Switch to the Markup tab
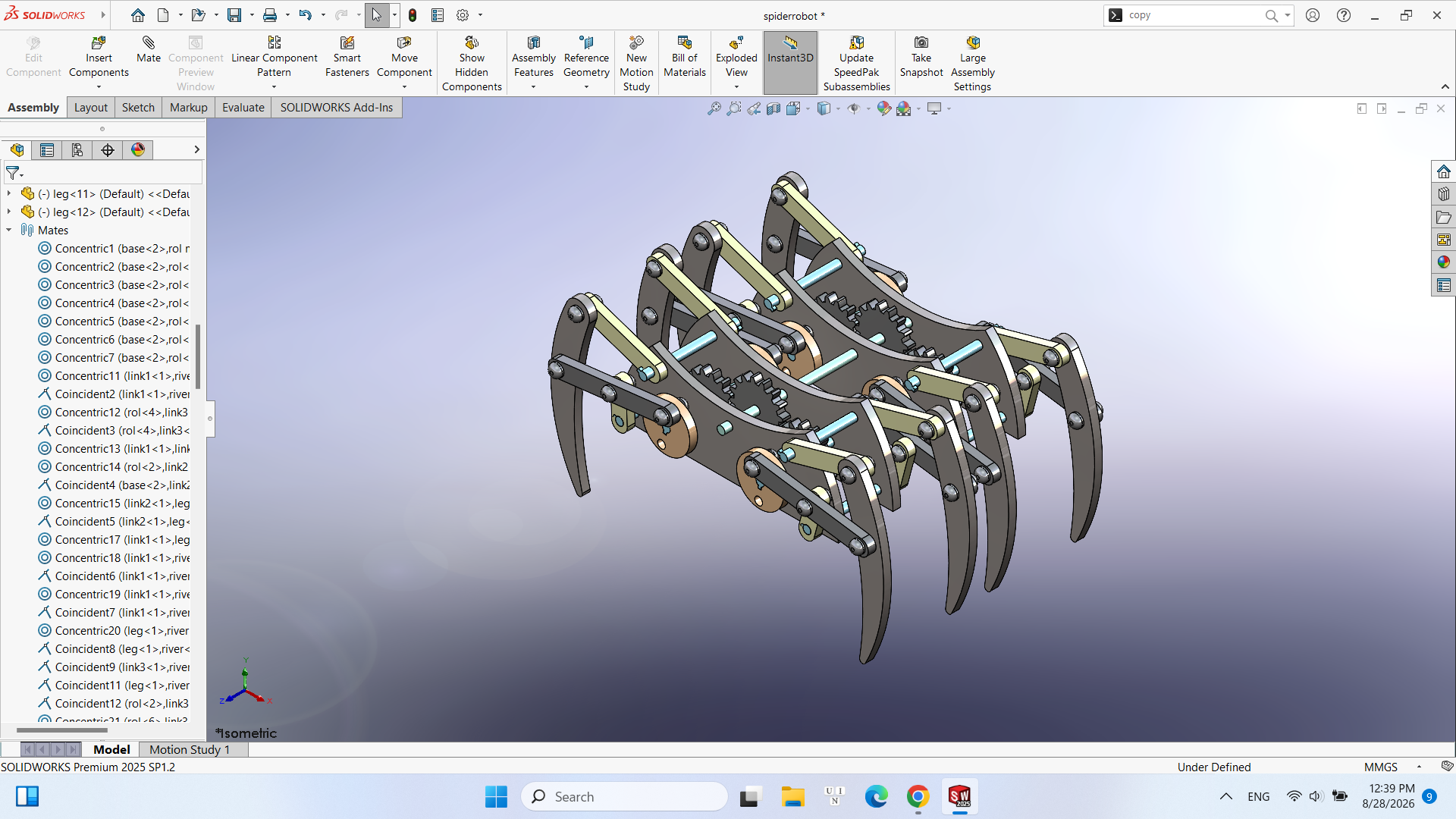The height and width of the screenshot is (819, 1456). [189, 108]
